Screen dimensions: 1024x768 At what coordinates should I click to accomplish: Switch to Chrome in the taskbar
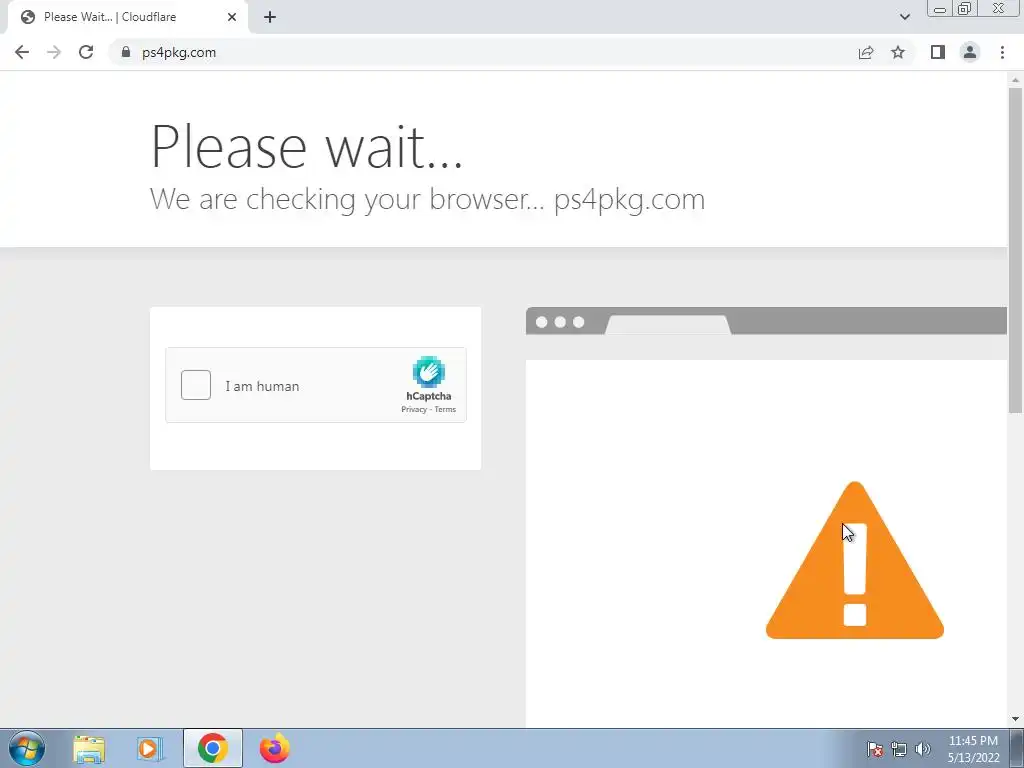coord(213,748)
